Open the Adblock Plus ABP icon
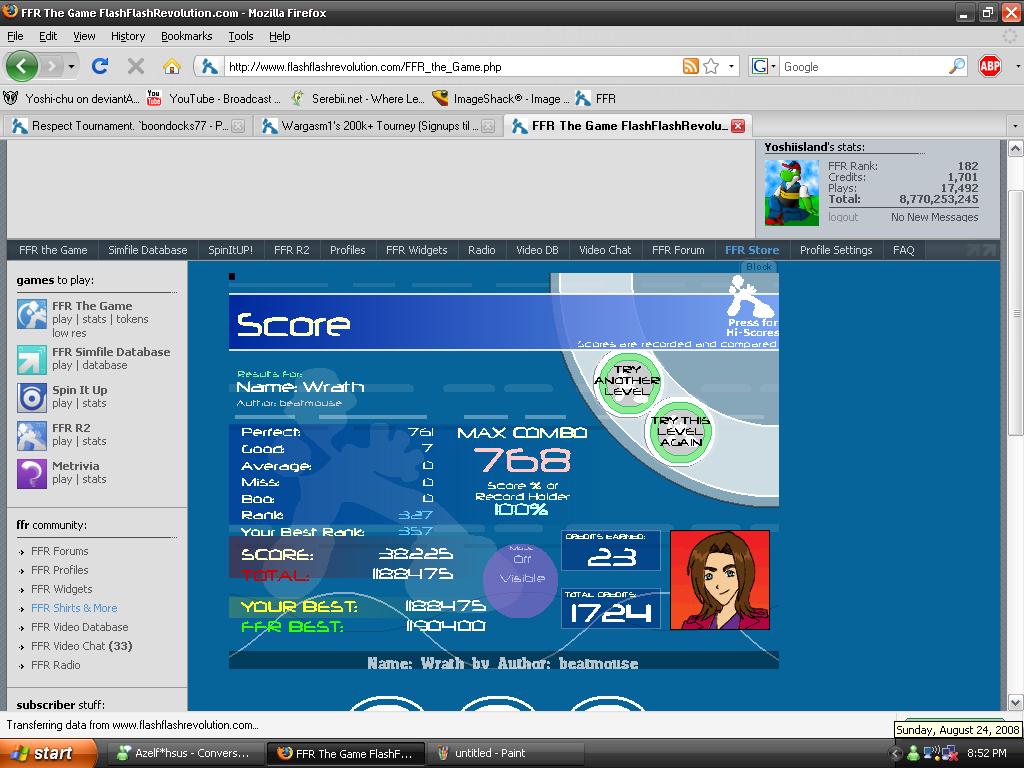The width and height of the screenshot is (1024, 768). [990, 66]
